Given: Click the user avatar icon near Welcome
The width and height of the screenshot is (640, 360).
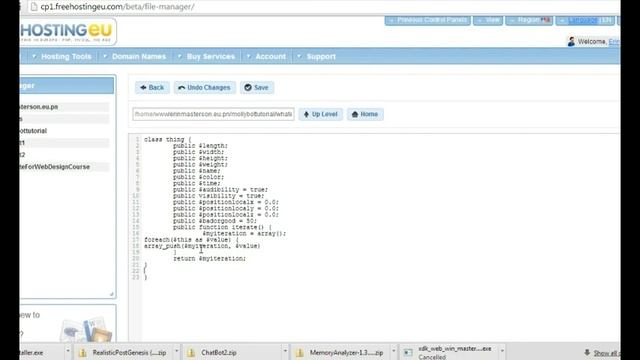Looking at the screenshot, I should click(571, 41).
